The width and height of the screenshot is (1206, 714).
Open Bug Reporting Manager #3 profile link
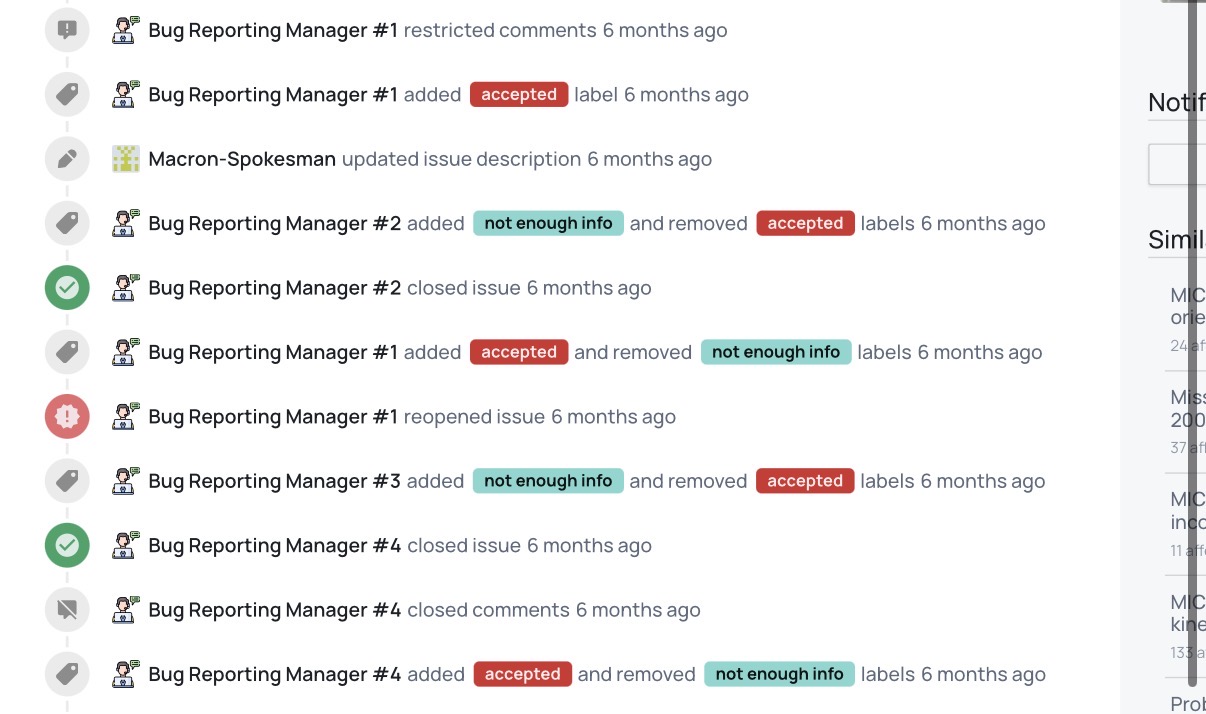[x=274, y=481]
